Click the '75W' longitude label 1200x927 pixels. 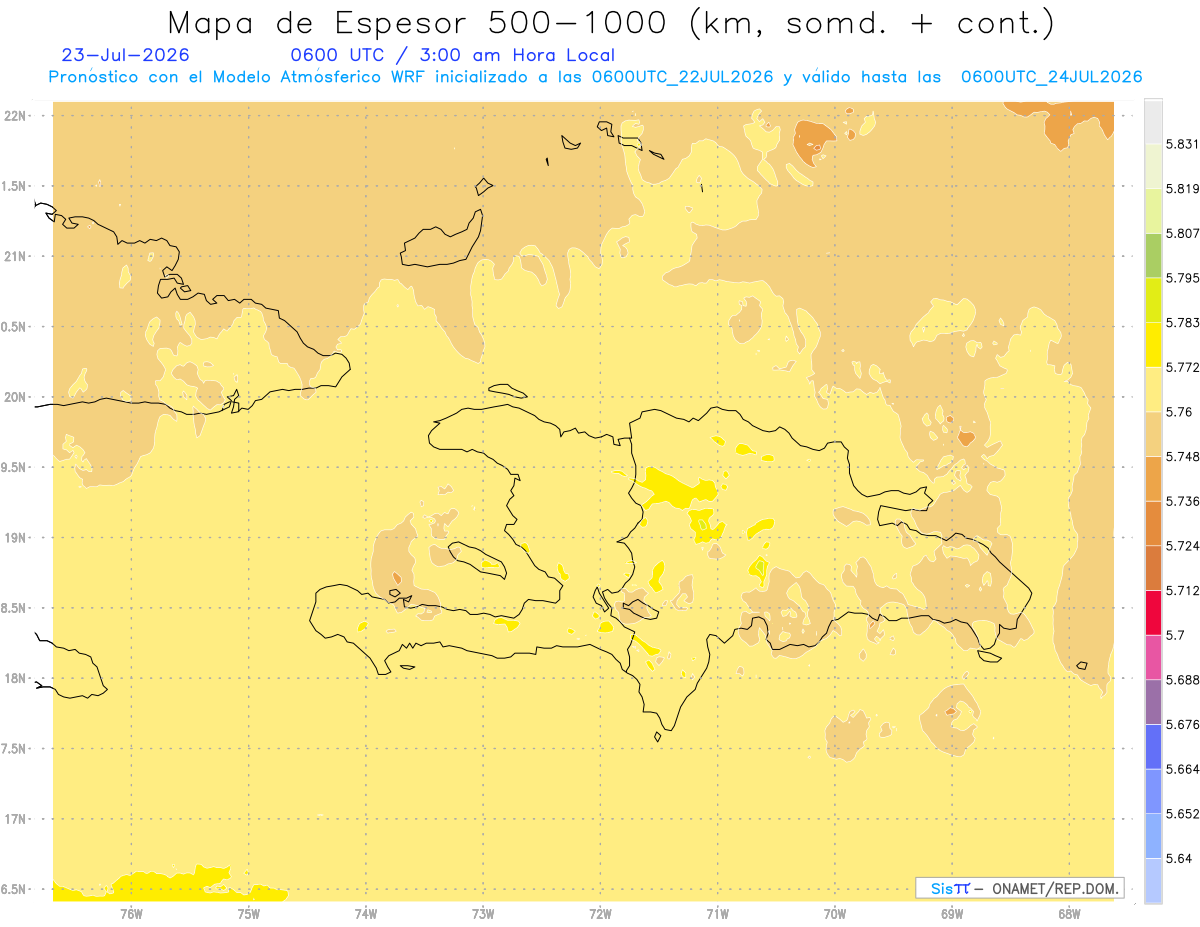click(x=249, y=914)
